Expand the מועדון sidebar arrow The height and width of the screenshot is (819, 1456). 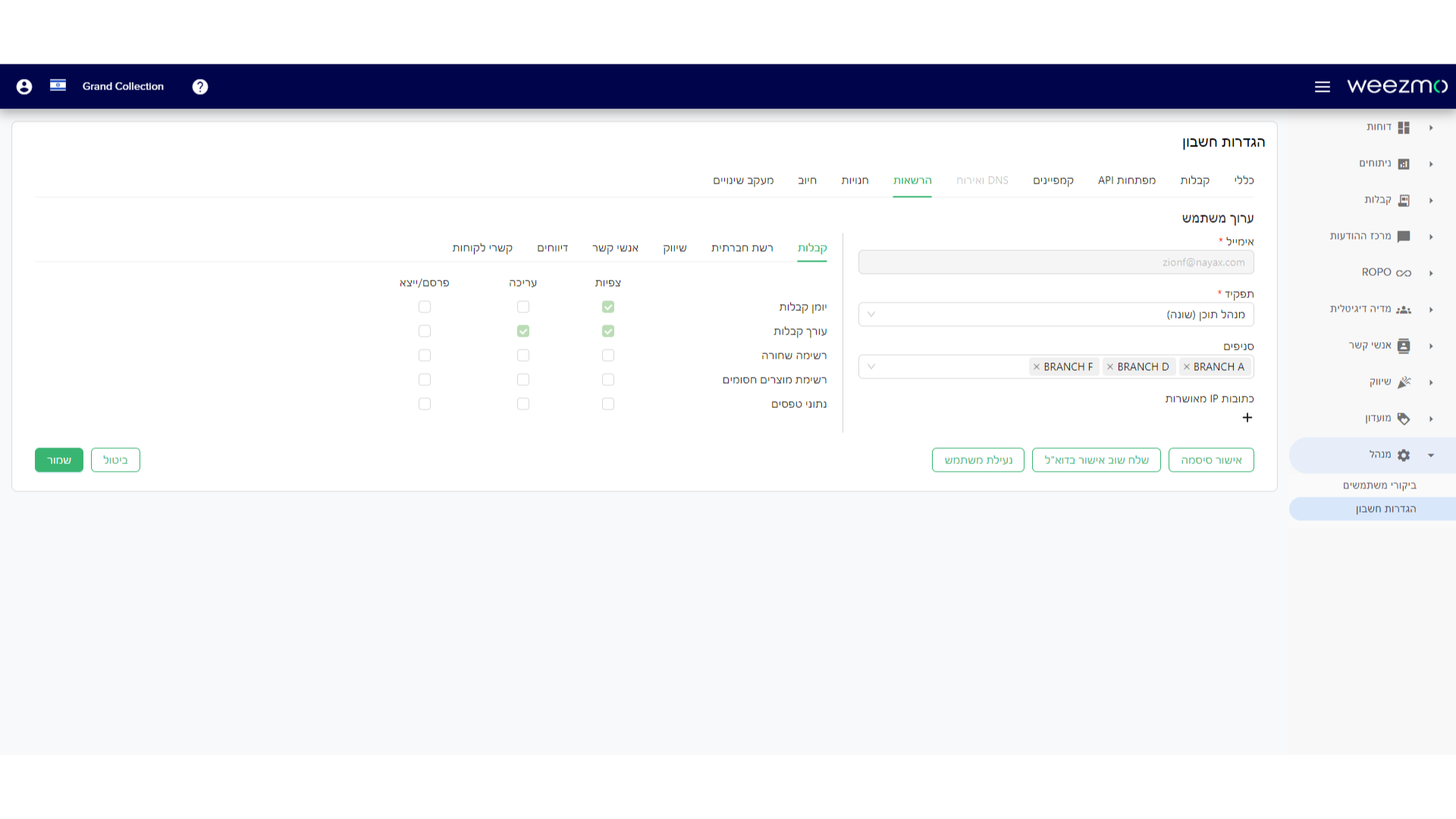coord(1431,419)
